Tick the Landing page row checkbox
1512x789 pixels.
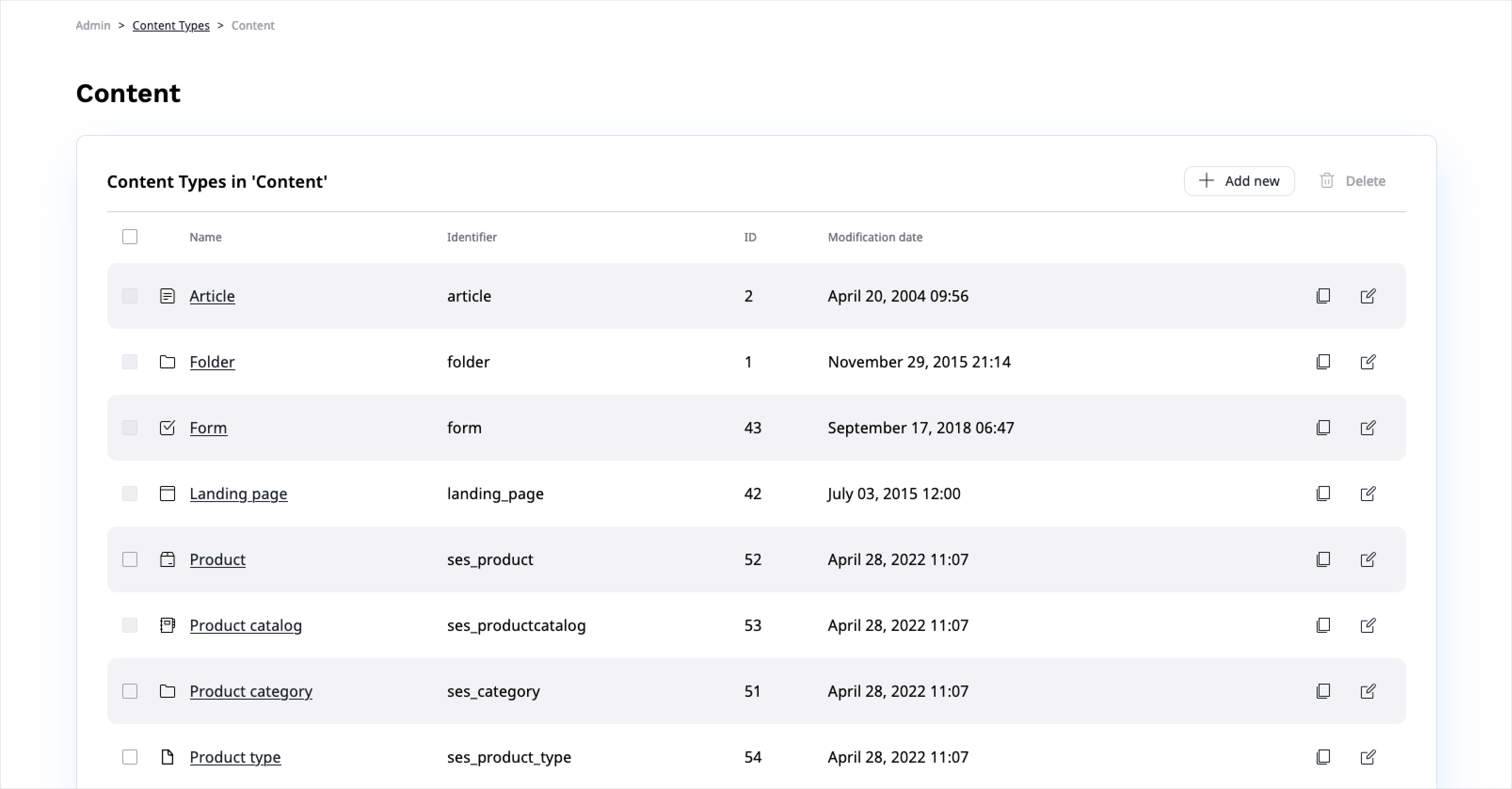[x=130, y=494]
